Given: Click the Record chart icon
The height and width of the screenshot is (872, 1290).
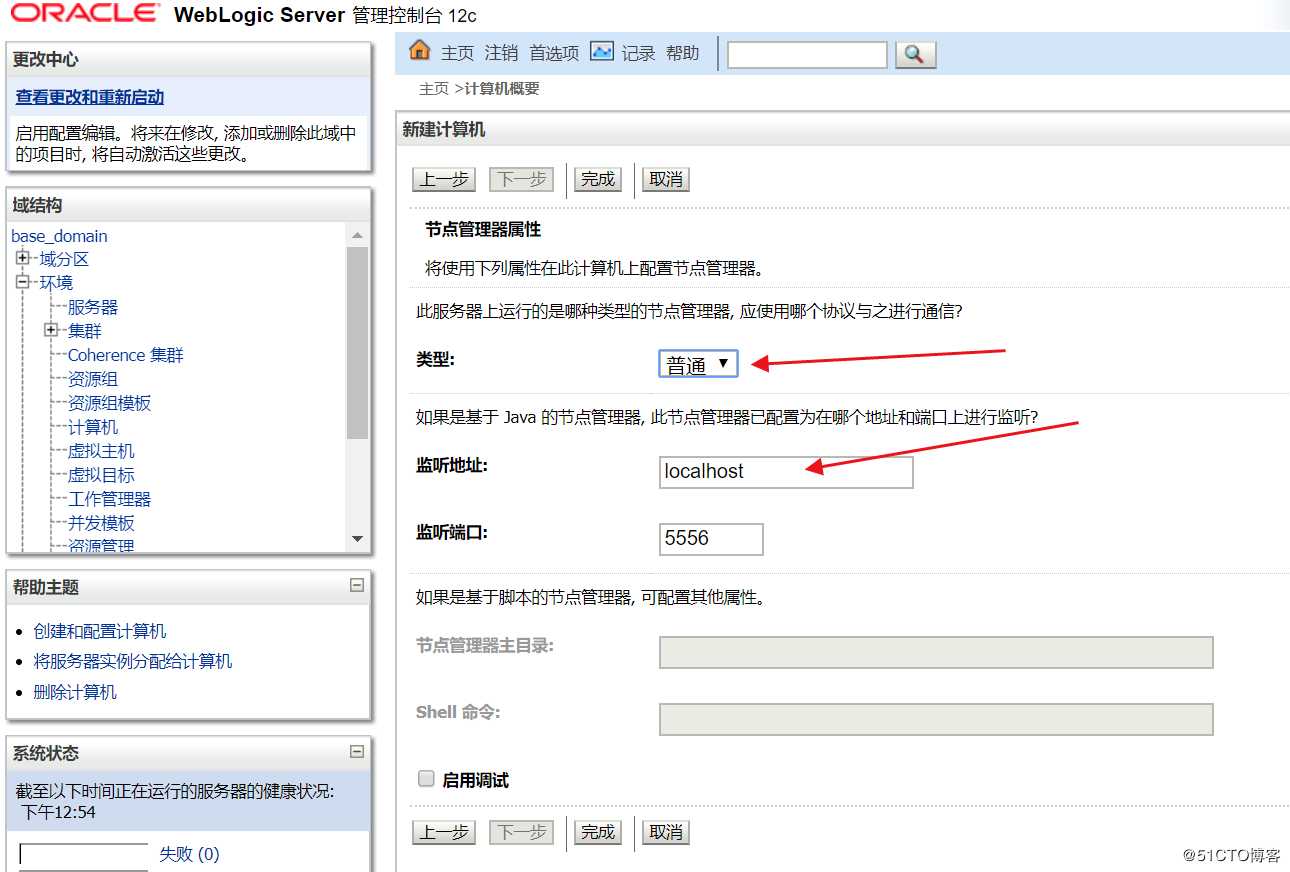Looking at the screenshot, I should click(x=601, y=51).
